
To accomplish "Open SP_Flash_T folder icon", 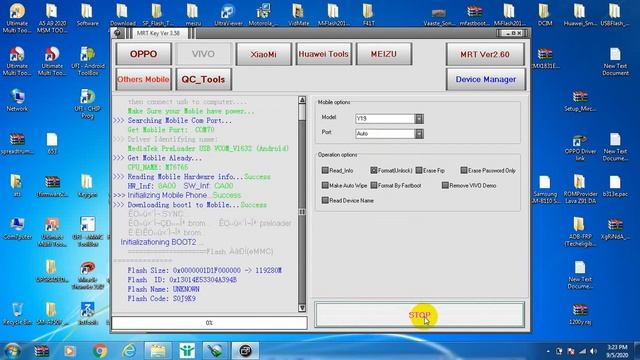I will click(x=158, y=16).
